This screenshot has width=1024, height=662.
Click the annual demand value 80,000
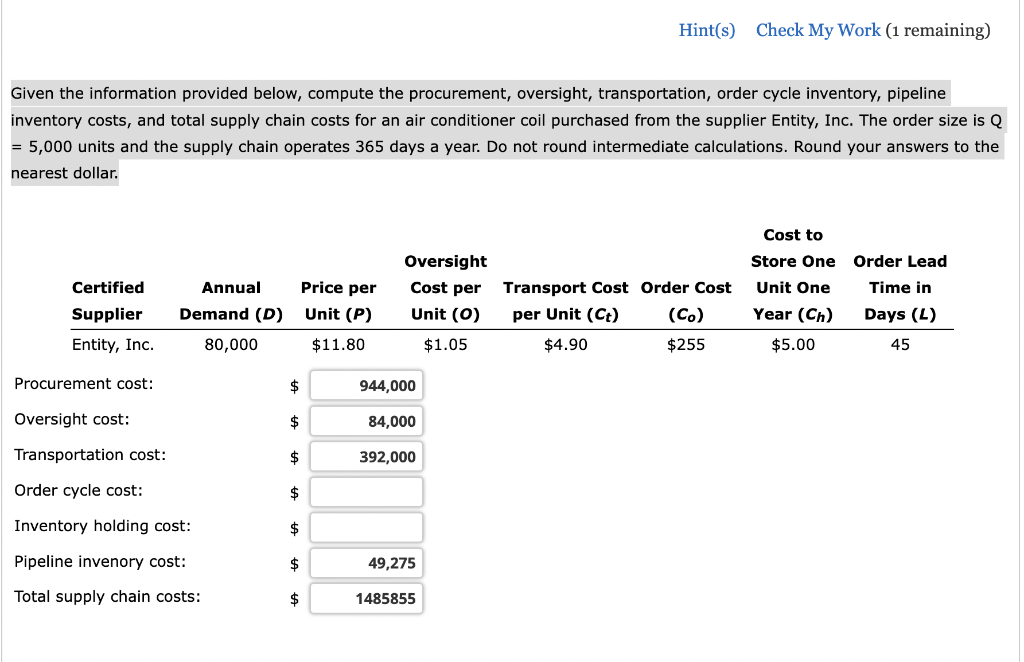(231, 345)
